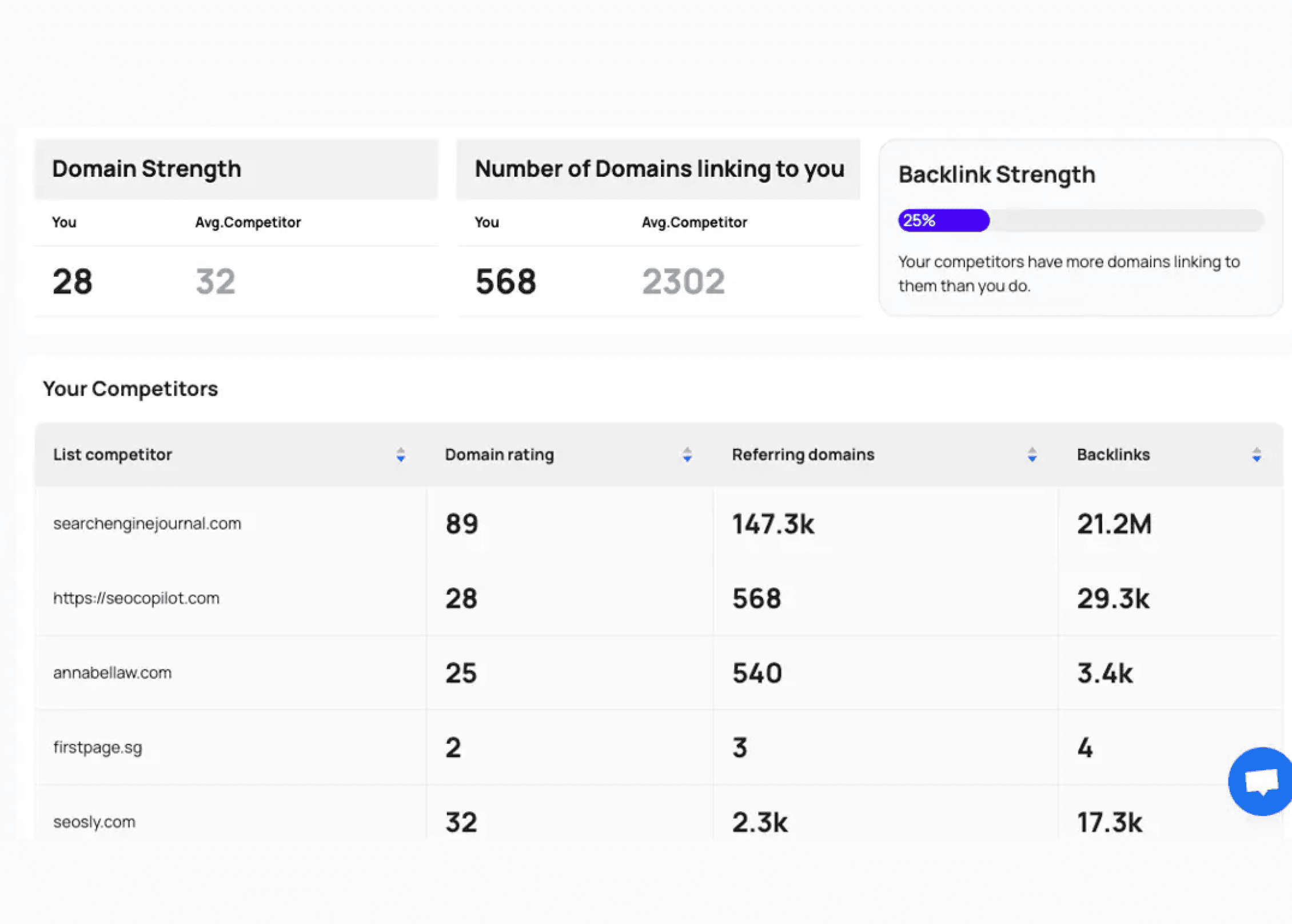Open searchenginejournal.com competitor entry
The height and width of the screenshot is (924, 1292).
(x=147, y=524)
